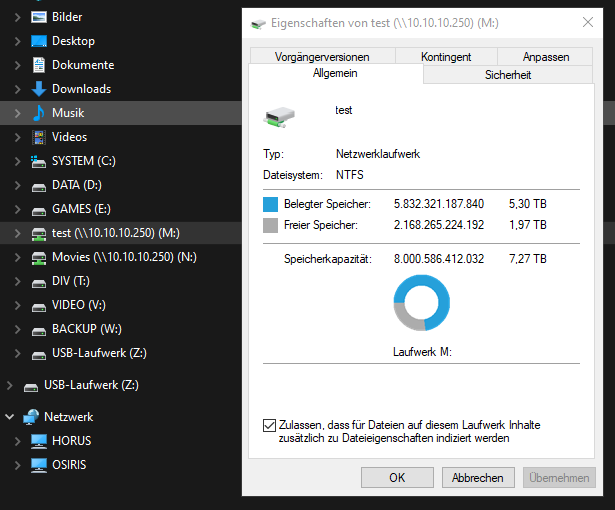
Task: Click the Videos film icon
Action: tap(39, 137)
